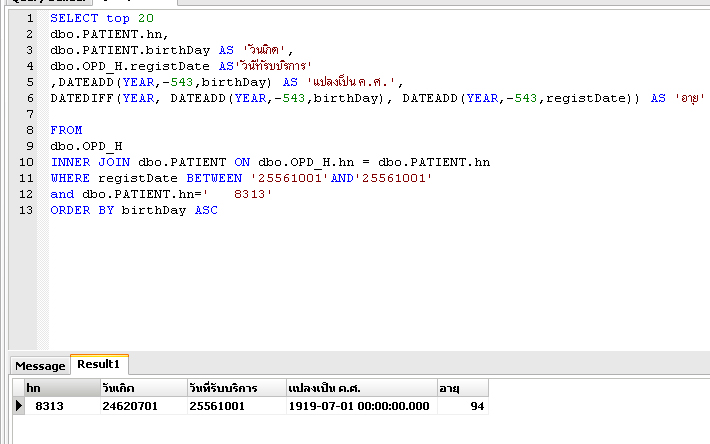Viewport: 710px width, 444px height.
Task: Click the 'อายุ' alias string in code
Action: pos(690,98)
